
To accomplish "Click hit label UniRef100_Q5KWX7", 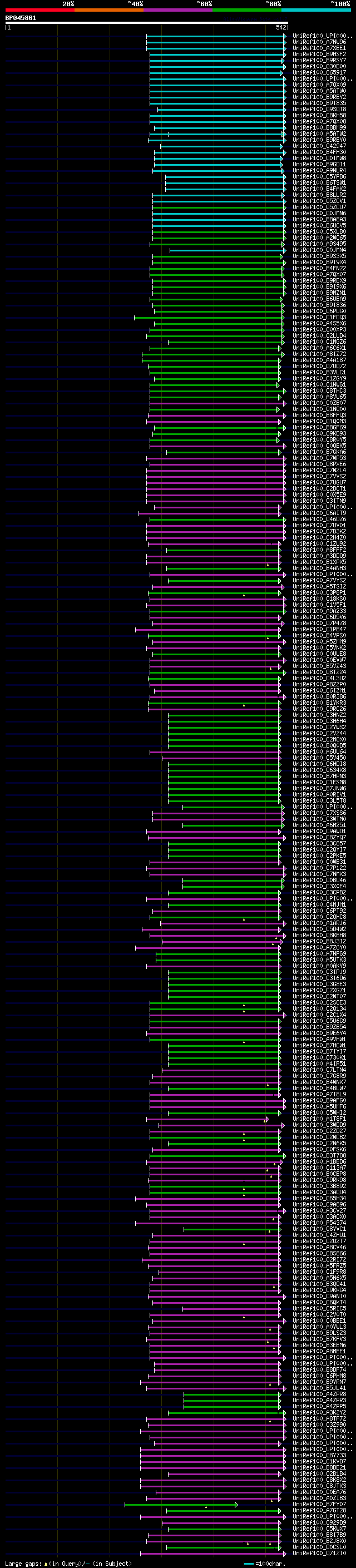I will tap(319, 1529).
